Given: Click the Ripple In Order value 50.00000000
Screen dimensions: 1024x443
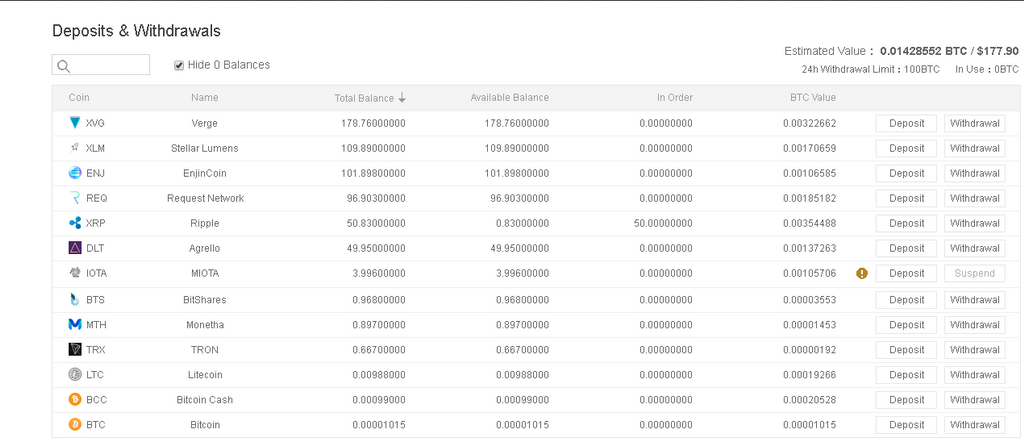Looking at the screenshot, I should (663, 223).
